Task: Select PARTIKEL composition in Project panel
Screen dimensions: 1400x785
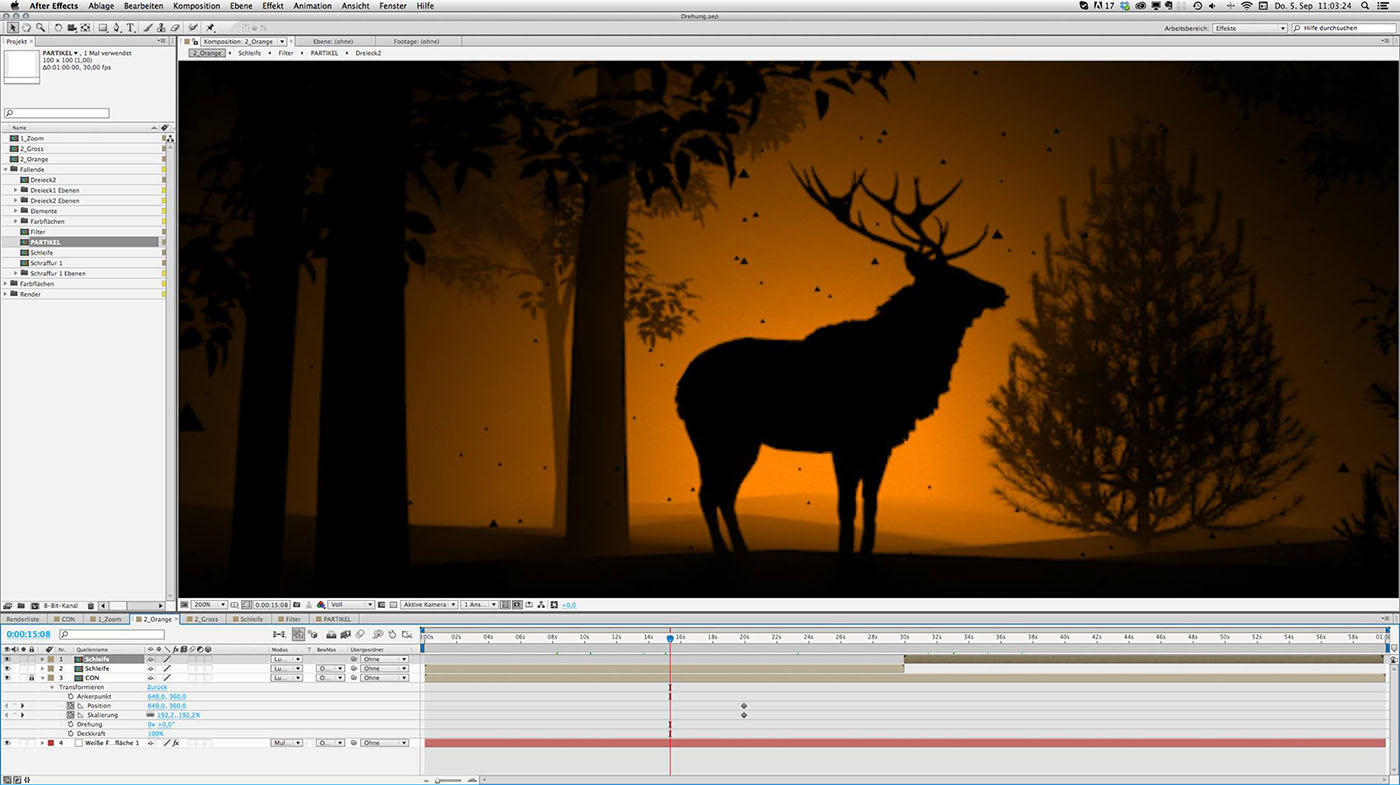Action: click(x=45, y=242)
